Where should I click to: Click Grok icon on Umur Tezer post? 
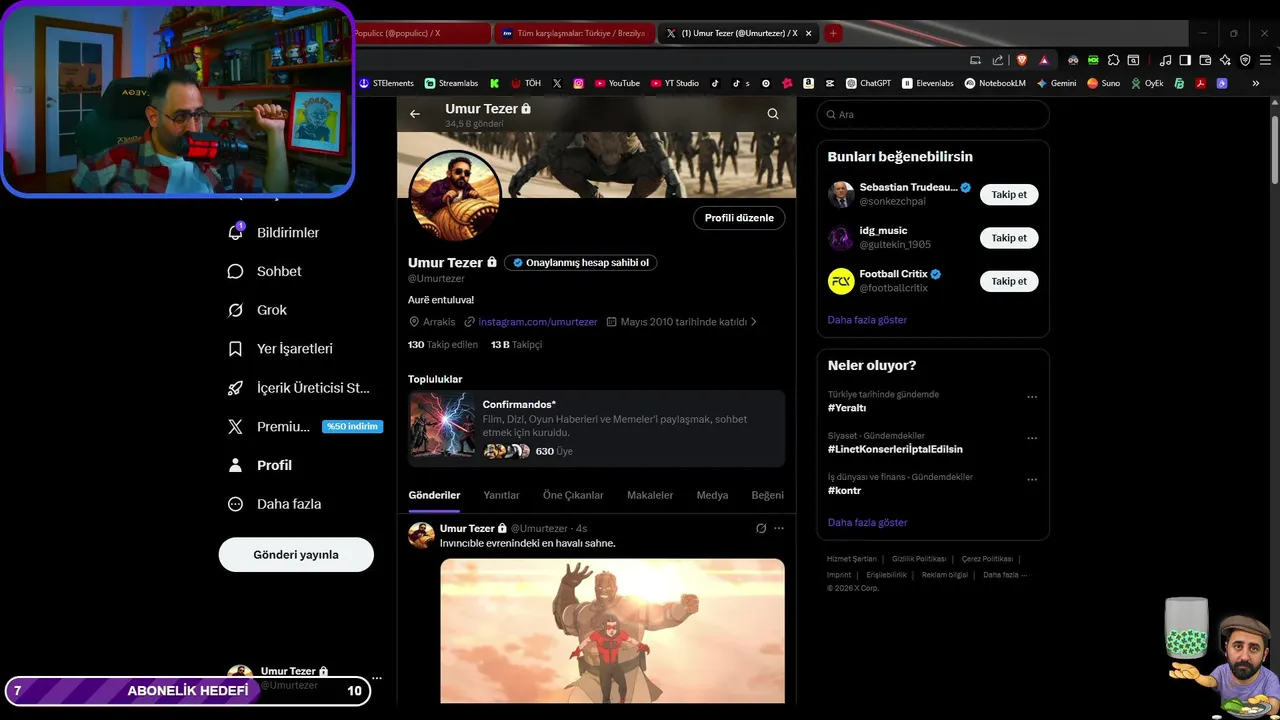pos(761,528)
